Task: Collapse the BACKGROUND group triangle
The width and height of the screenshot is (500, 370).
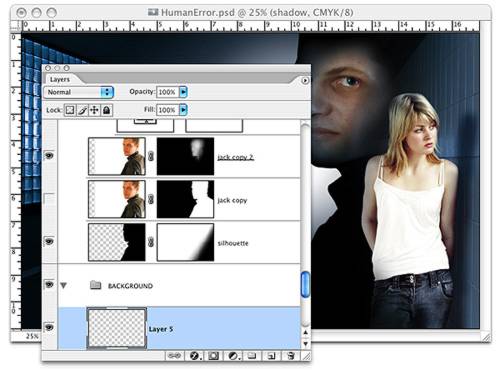Action: [x=63, y=285]
